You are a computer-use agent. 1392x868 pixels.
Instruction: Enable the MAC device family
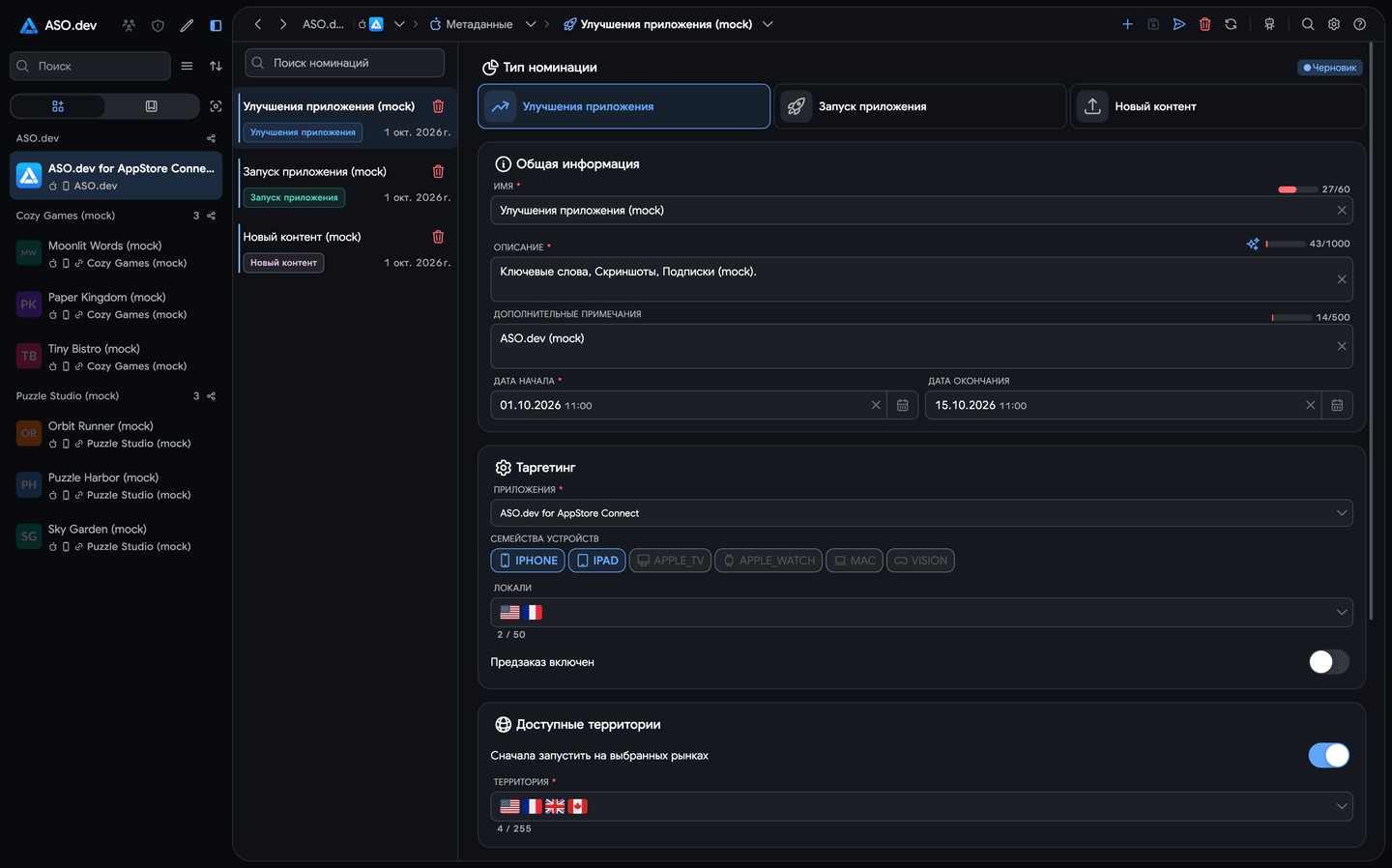[855, 561]
